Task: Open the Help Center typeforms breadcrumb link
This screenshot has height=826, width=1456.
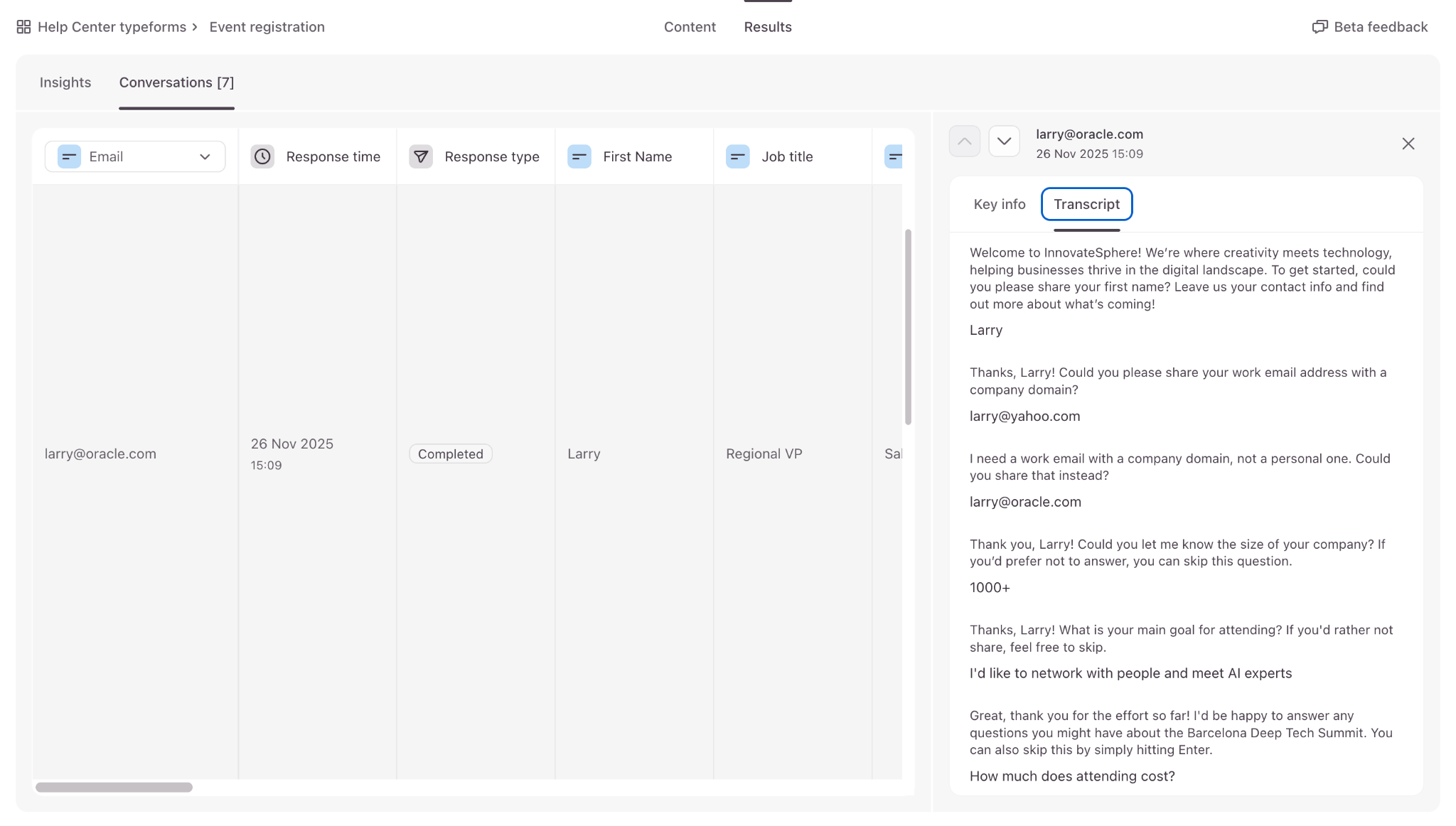Action: (x=112, y=27)
